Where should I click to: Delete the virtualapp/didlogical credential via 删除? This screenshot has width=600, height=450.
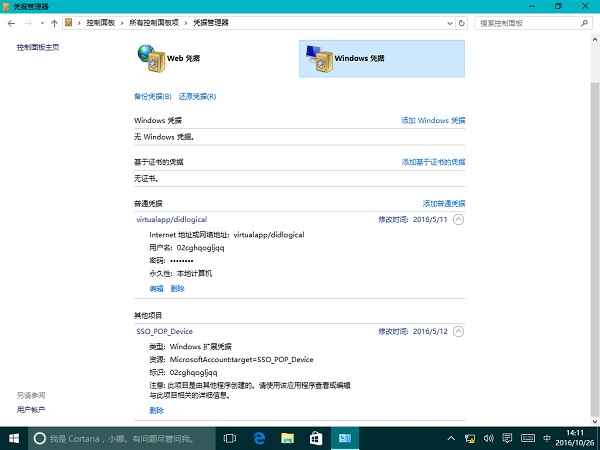coord(178,289)
